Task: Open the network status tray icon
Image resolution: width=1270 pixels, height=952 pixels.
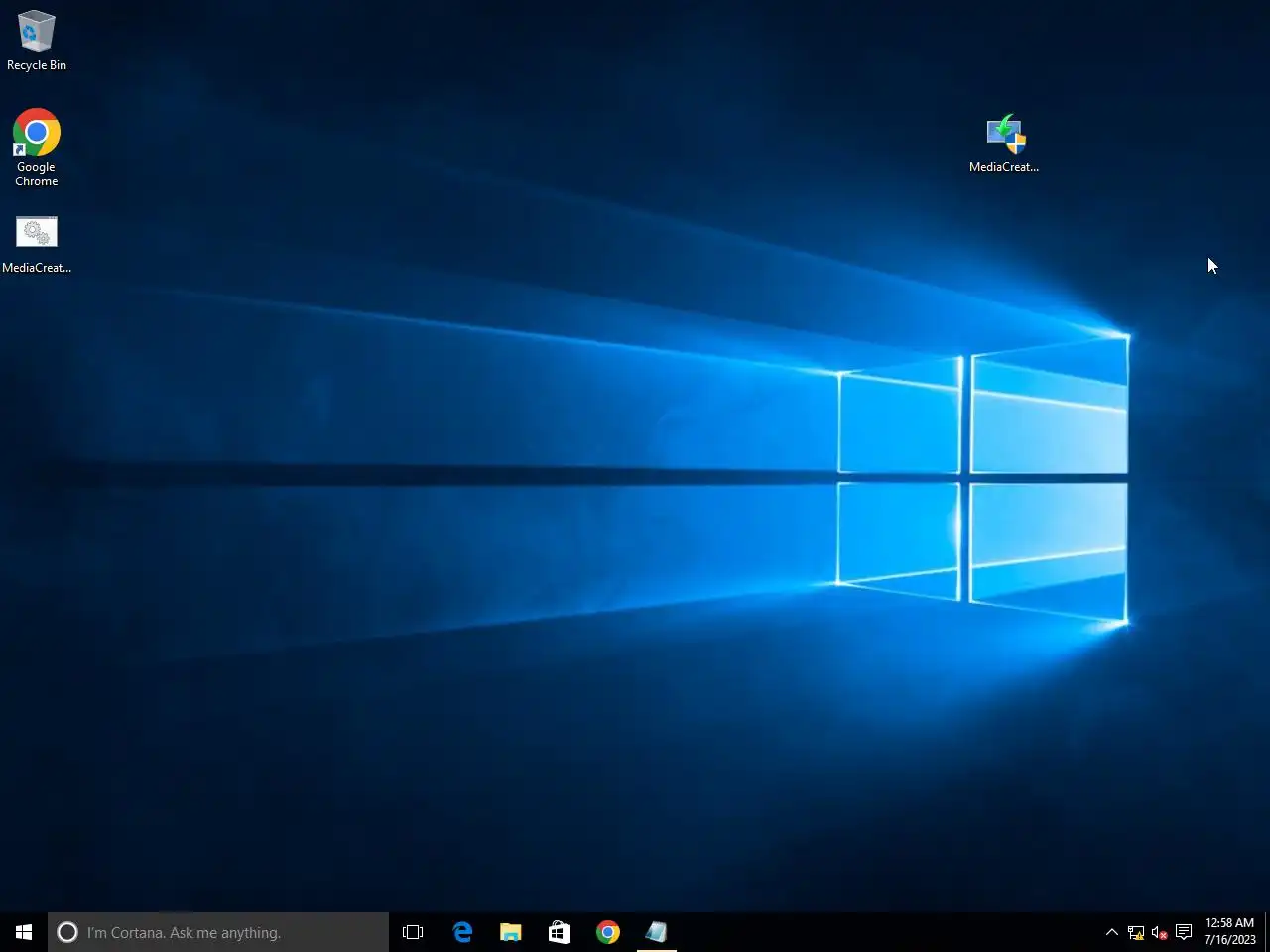Action: [1136, 932]
